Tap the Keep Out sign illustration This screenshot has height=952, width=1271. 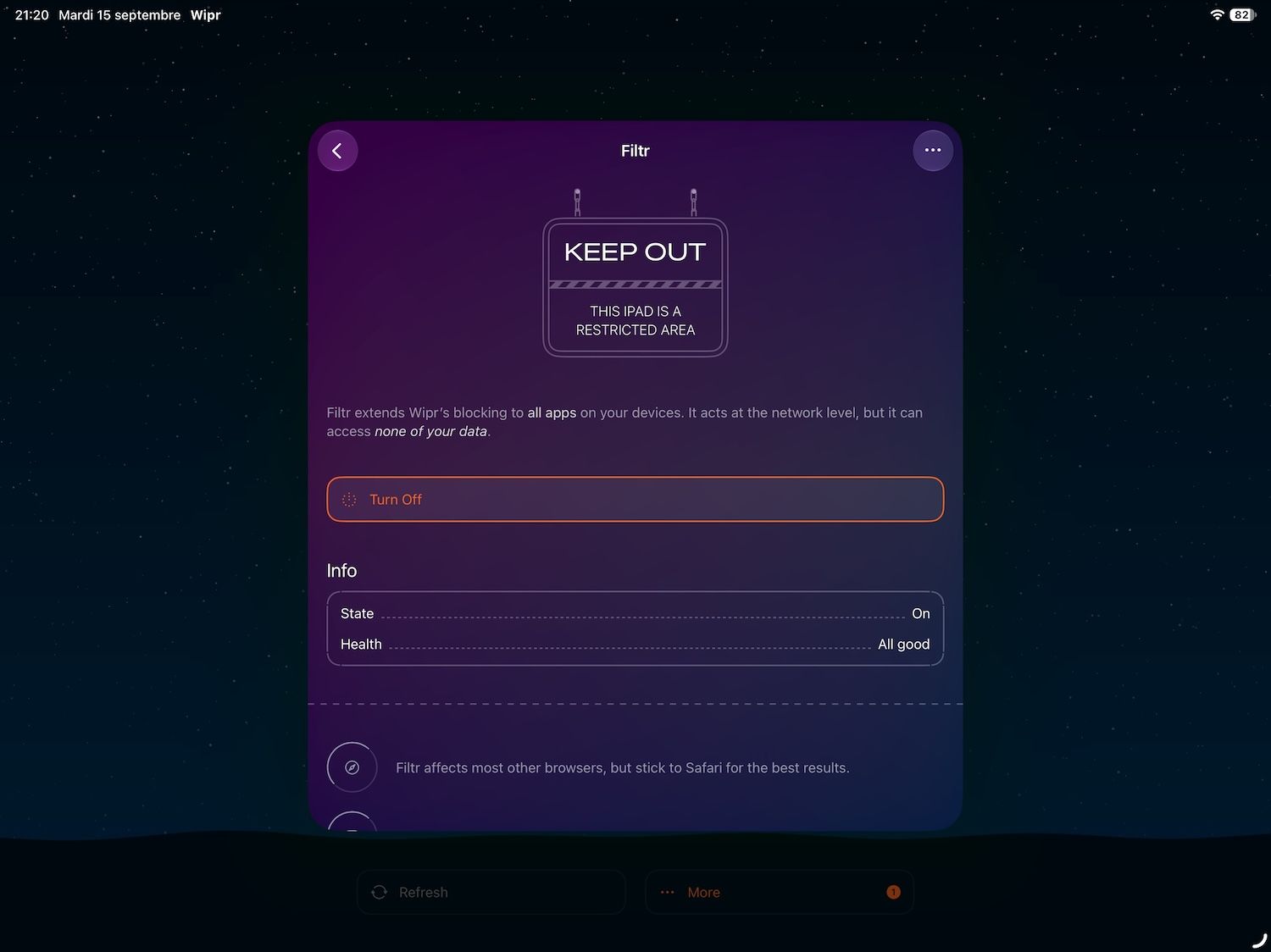click(x=635, y=273)
